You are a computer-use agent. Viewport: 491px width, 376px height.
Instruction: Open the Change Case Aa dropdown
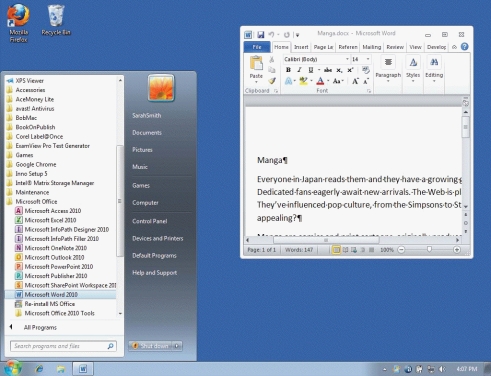(x=338, y=81)
